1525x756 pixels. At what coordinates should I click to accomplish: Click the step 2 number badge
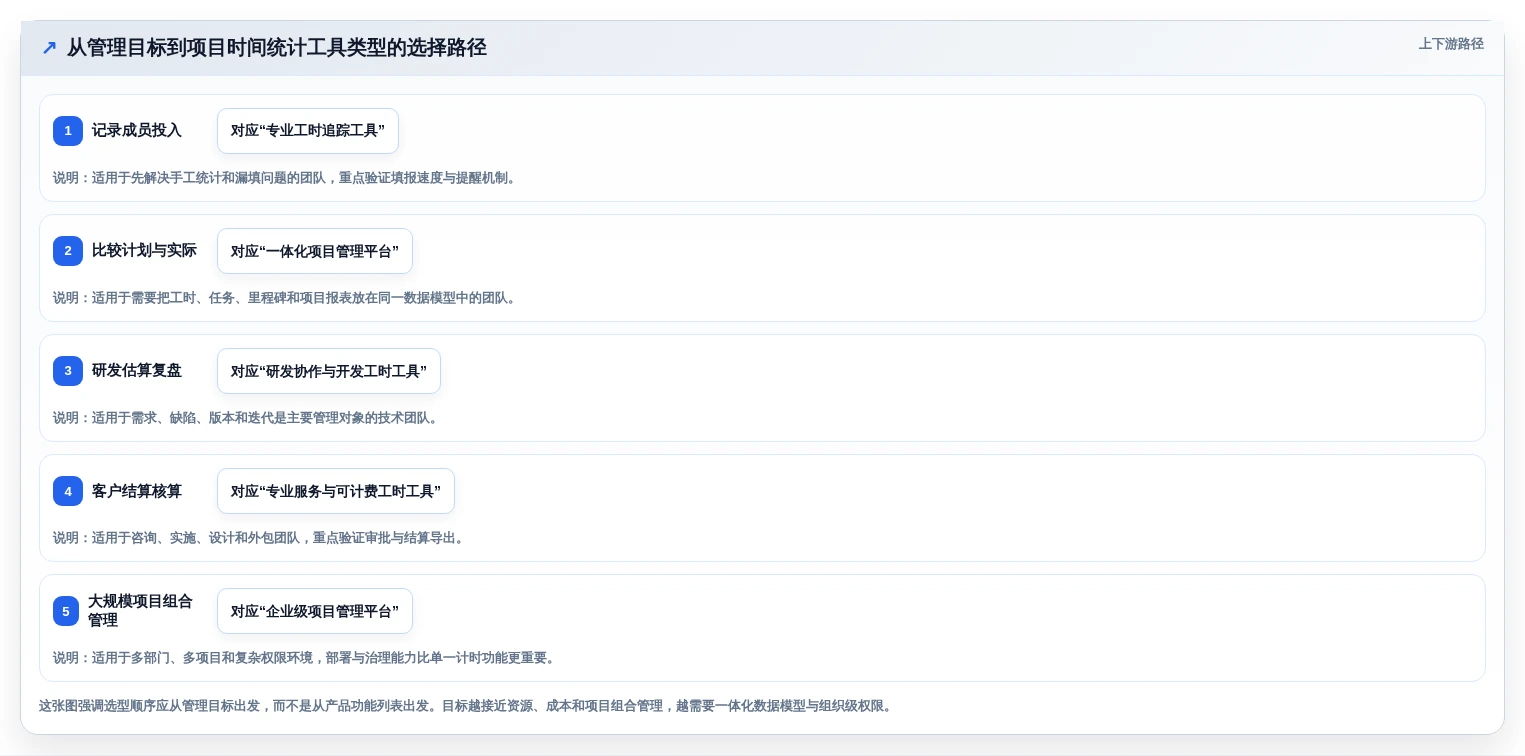pyautogui.click(x=68, y=251)
